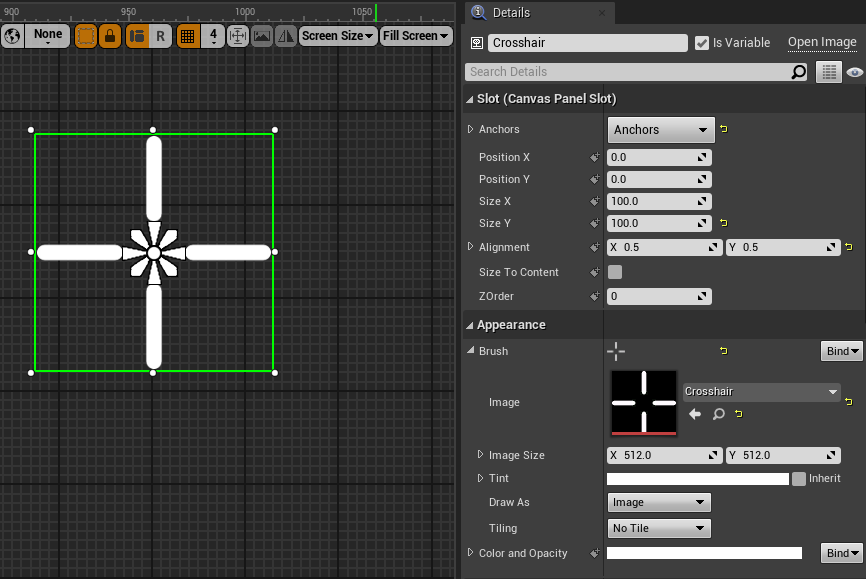This screenshot has height=579, width=866.
Task: Browse to asset with magnifying glass icon
Action: click(x=718, y=413)
